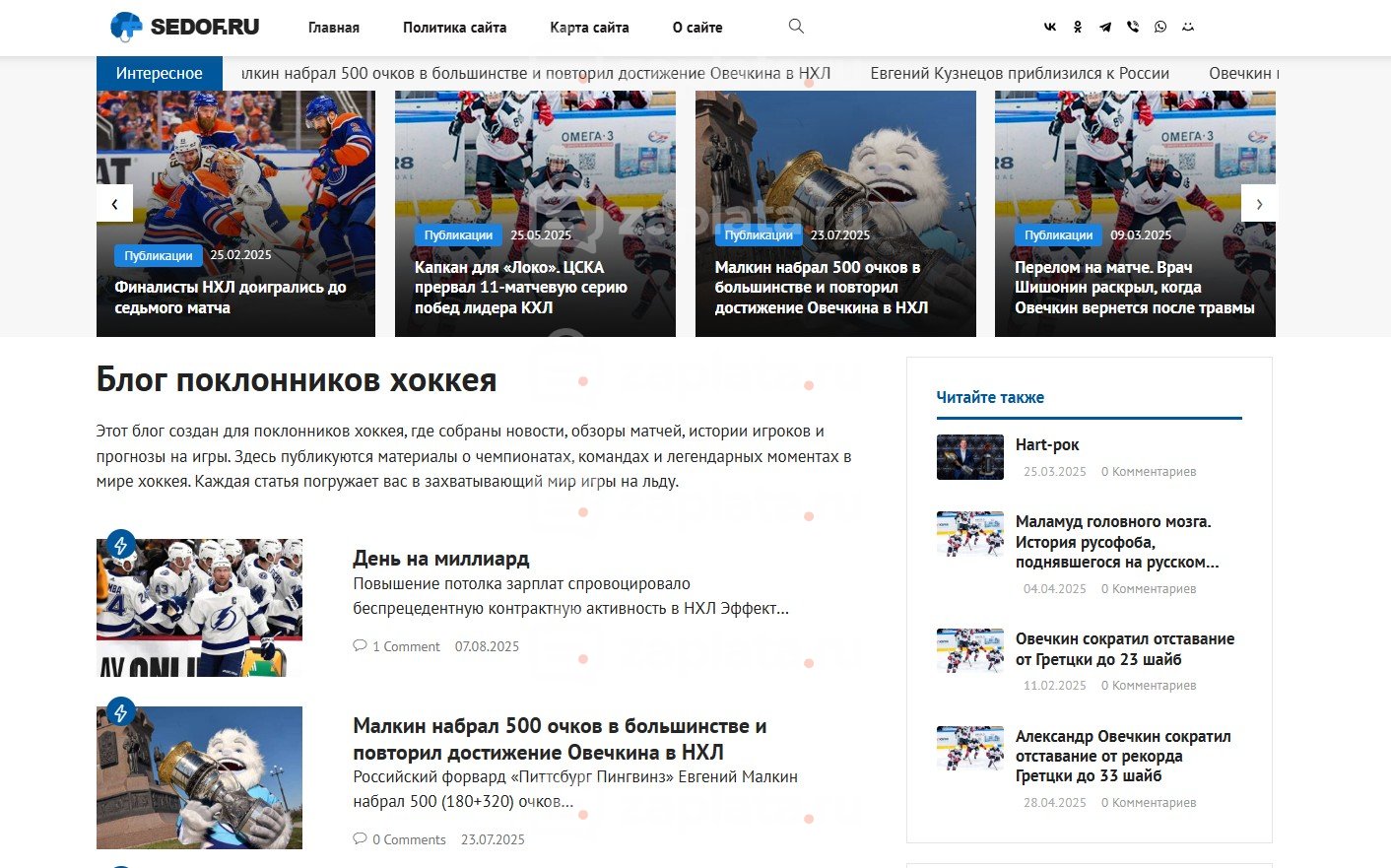Click «0 Комментариев» dated 11.02.2025
The image size is (1391, 868).
pyautogui.click(x=1149, y=686)
